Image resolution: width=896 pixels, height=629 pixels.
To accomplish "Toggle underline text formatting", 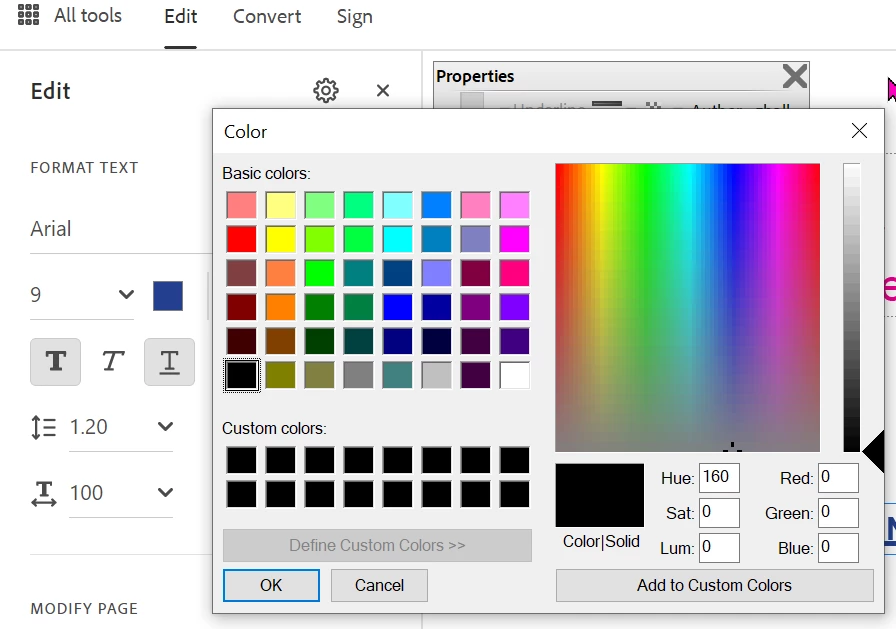I will [x=169, y=362].
